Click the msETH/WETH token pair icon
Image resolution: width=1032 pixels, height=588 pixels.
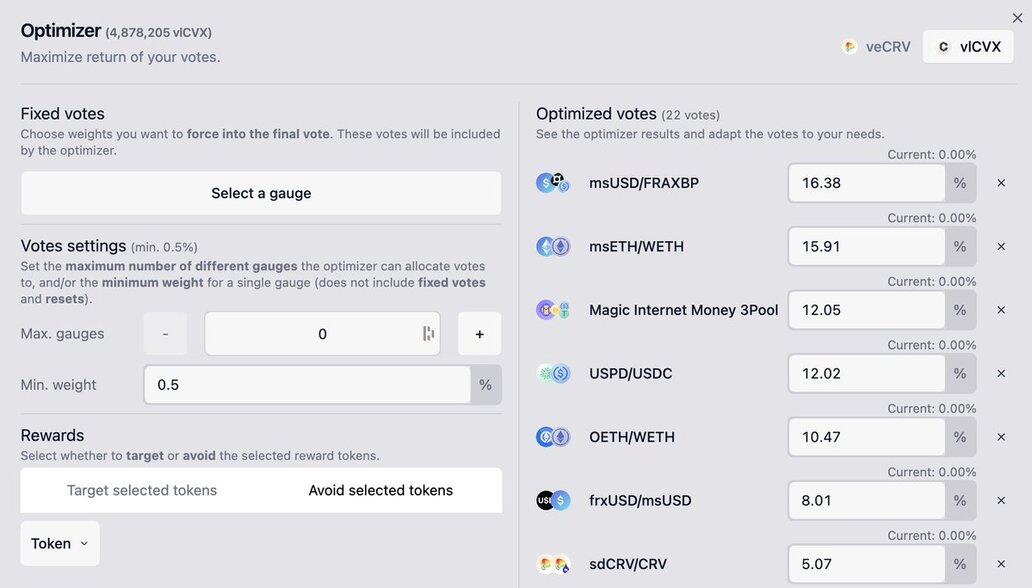[x=553, y=246]
